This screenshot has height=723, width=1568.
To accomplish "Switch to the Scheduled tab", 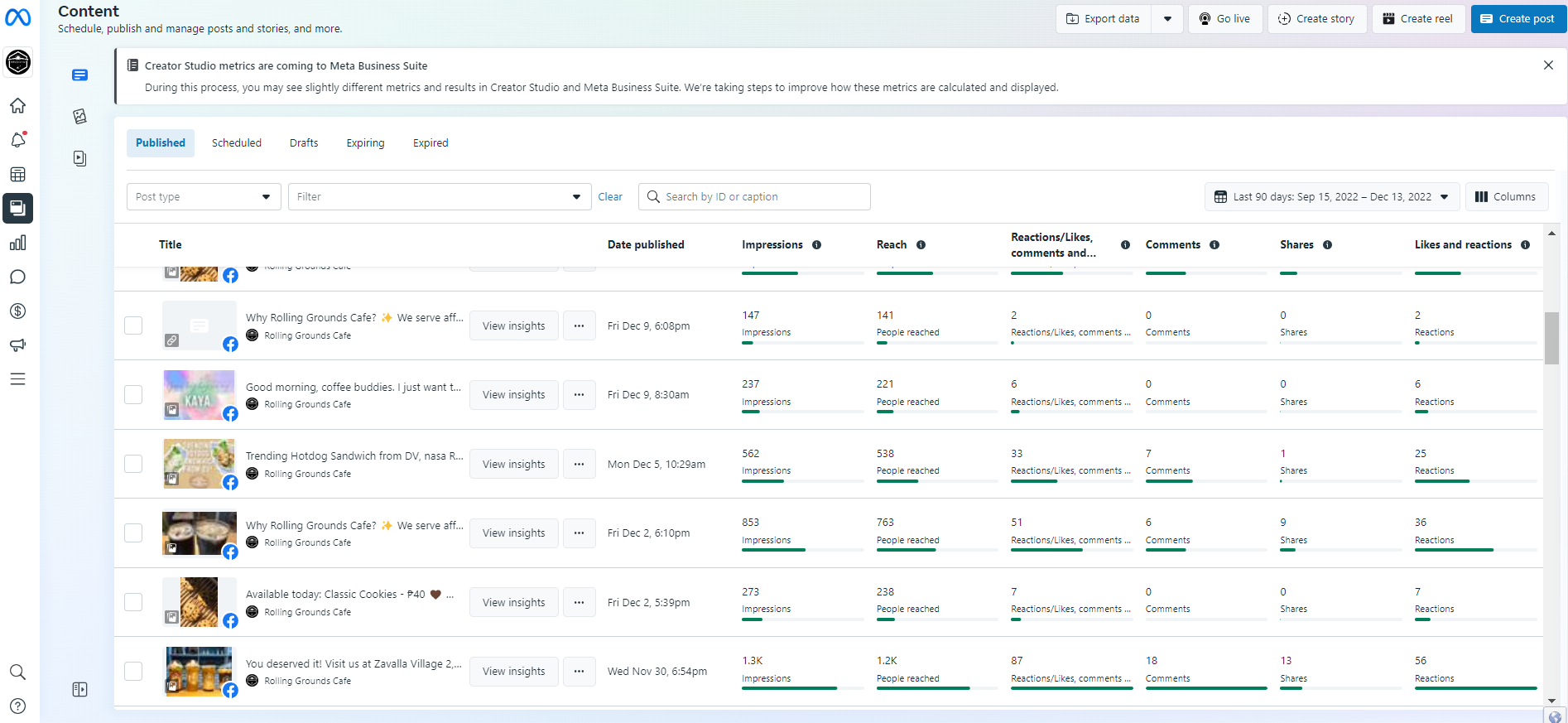I will [237, 143].
